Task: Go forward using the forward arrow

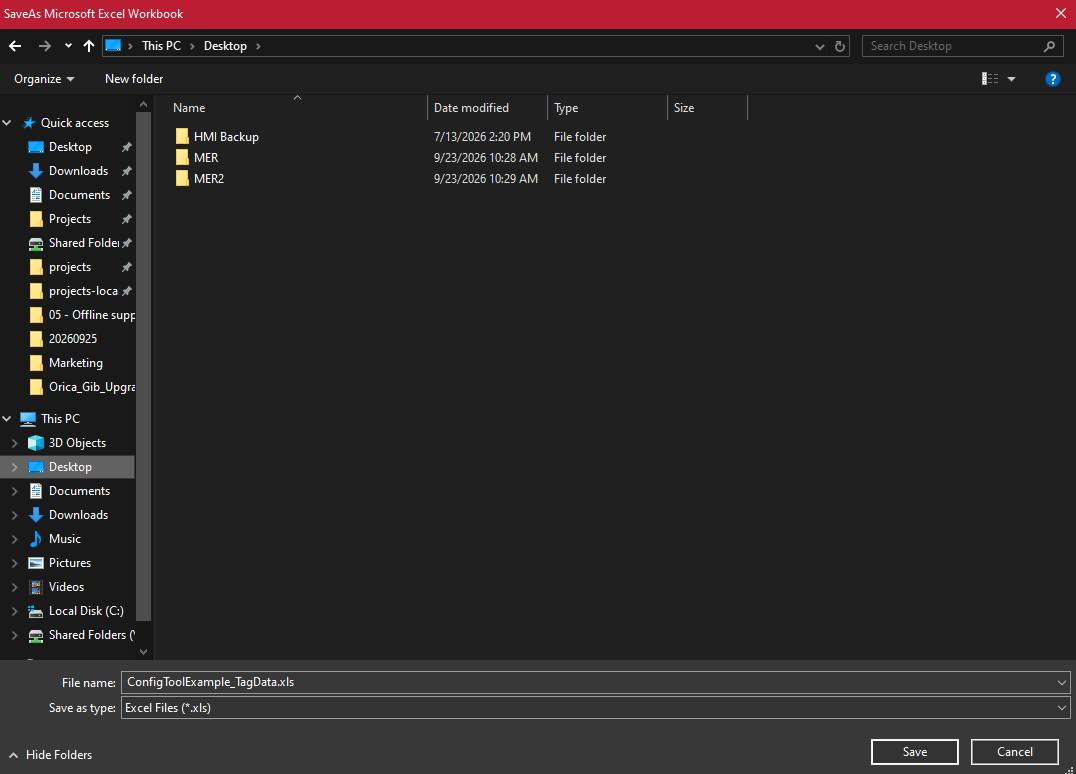Action: [x=45, y=46]
